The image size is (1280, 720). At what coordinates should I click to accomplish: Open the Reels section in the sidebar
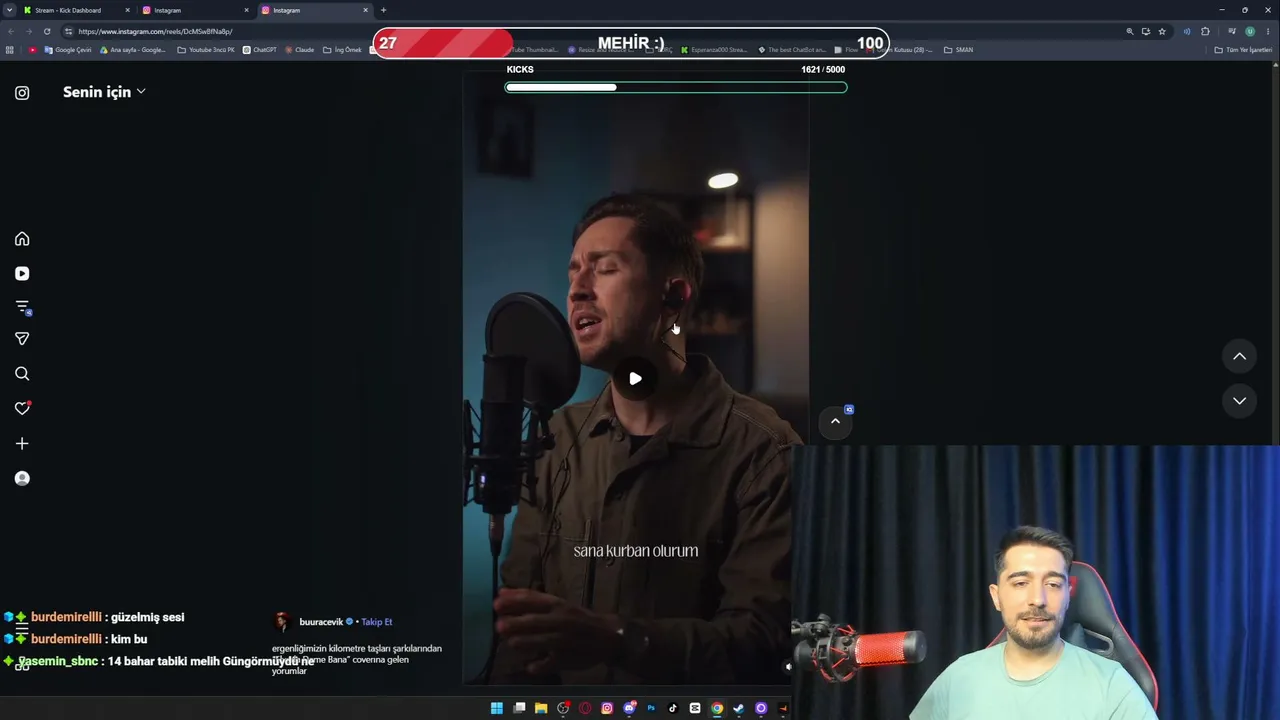(22, 273)
